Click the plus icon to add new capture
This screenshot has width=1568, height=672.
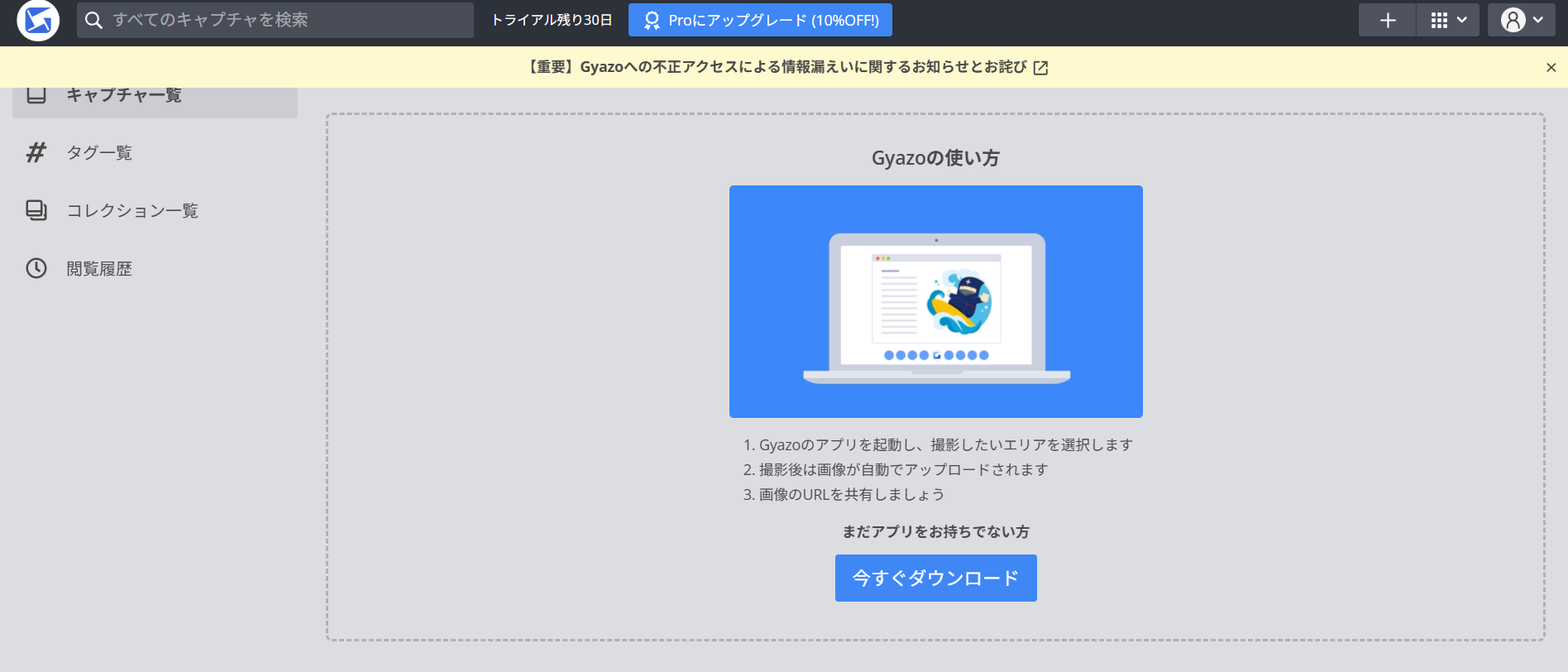(x=1388, y=20)
